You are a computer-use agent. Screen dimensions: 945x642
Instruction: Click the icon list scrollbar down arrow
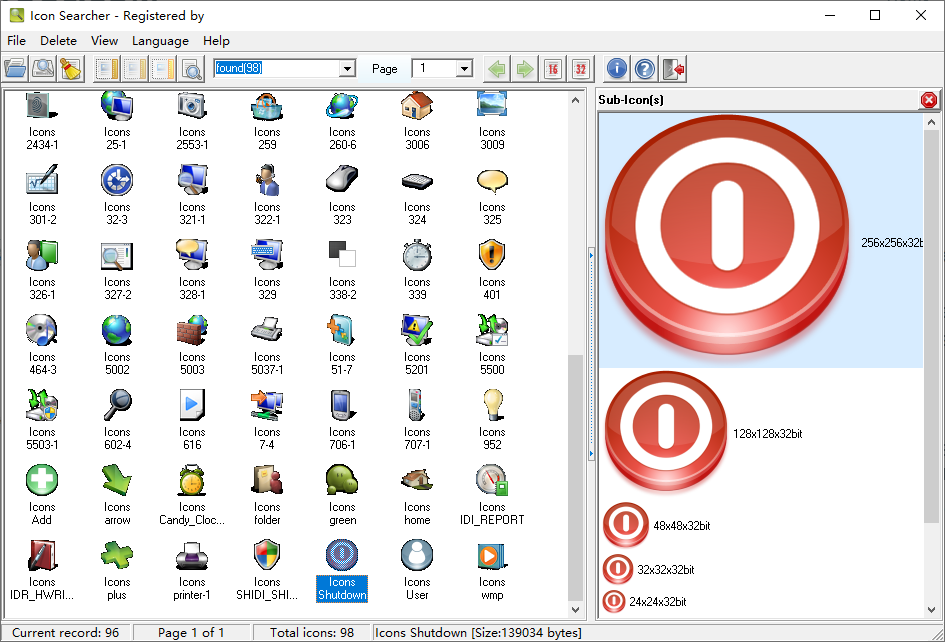click(576, 609)
